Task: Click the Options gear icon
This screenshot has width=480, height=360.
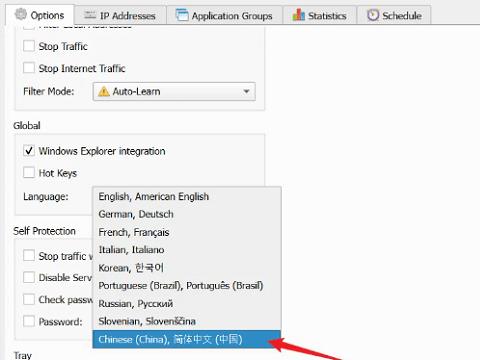Action: pyautogui.click(x=21, y=15)
